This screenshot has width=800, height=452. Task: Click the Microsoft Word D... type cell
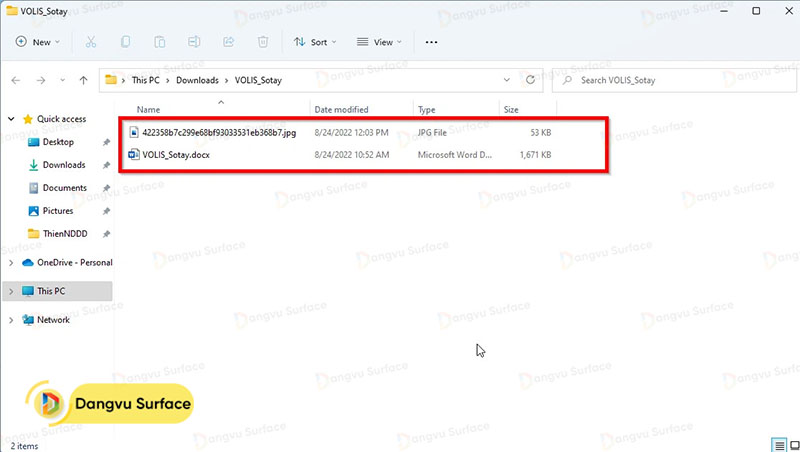click(455, 155)
